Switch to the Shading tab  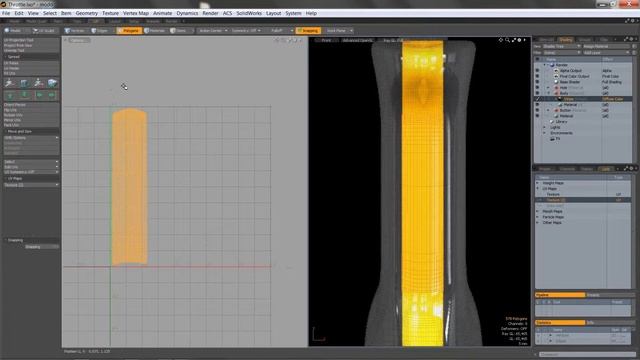(566, 40)
